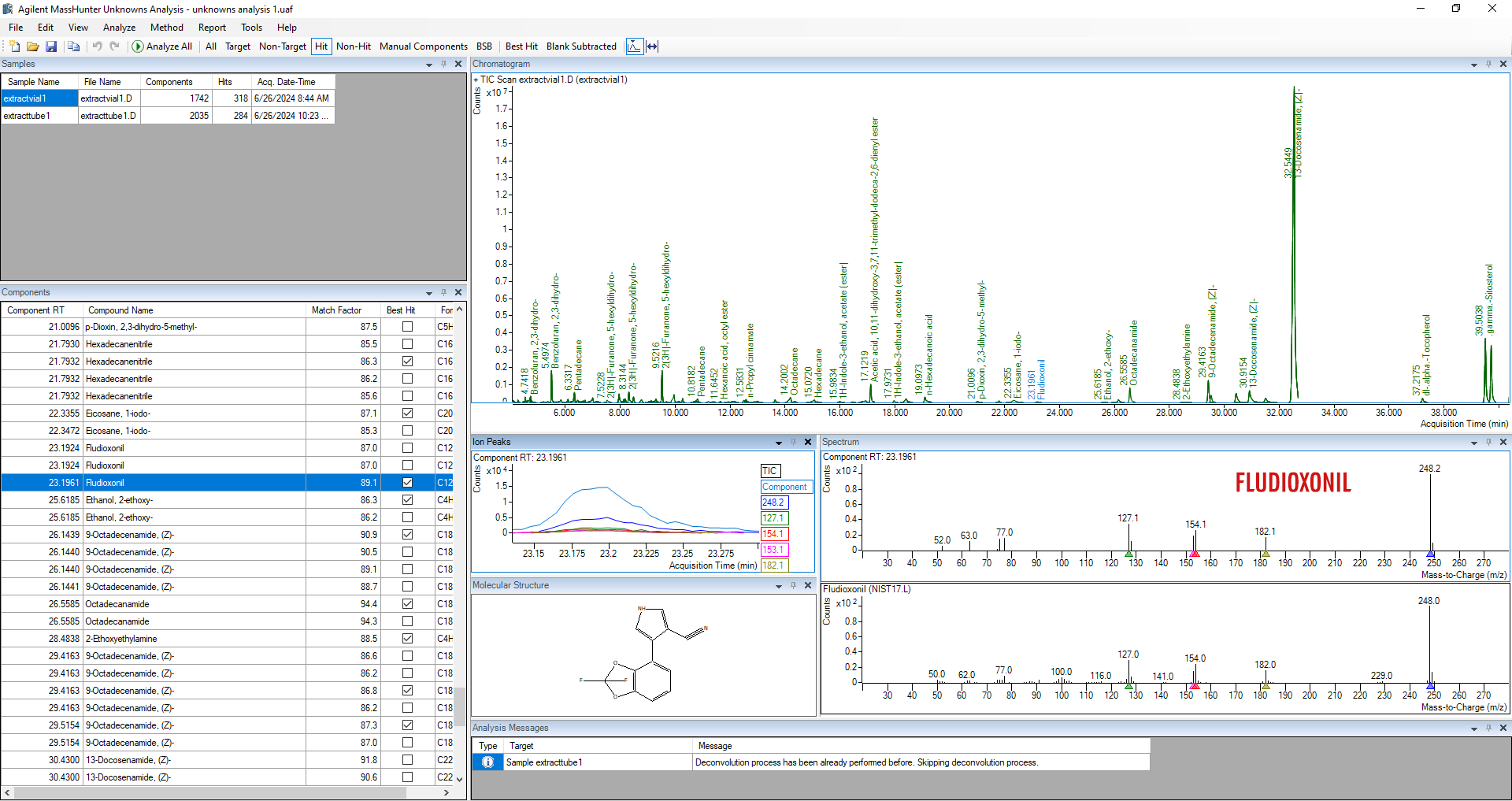1512x801 pixels.
Task: Click the Copy icon in the toolbar
Action: 74,46
